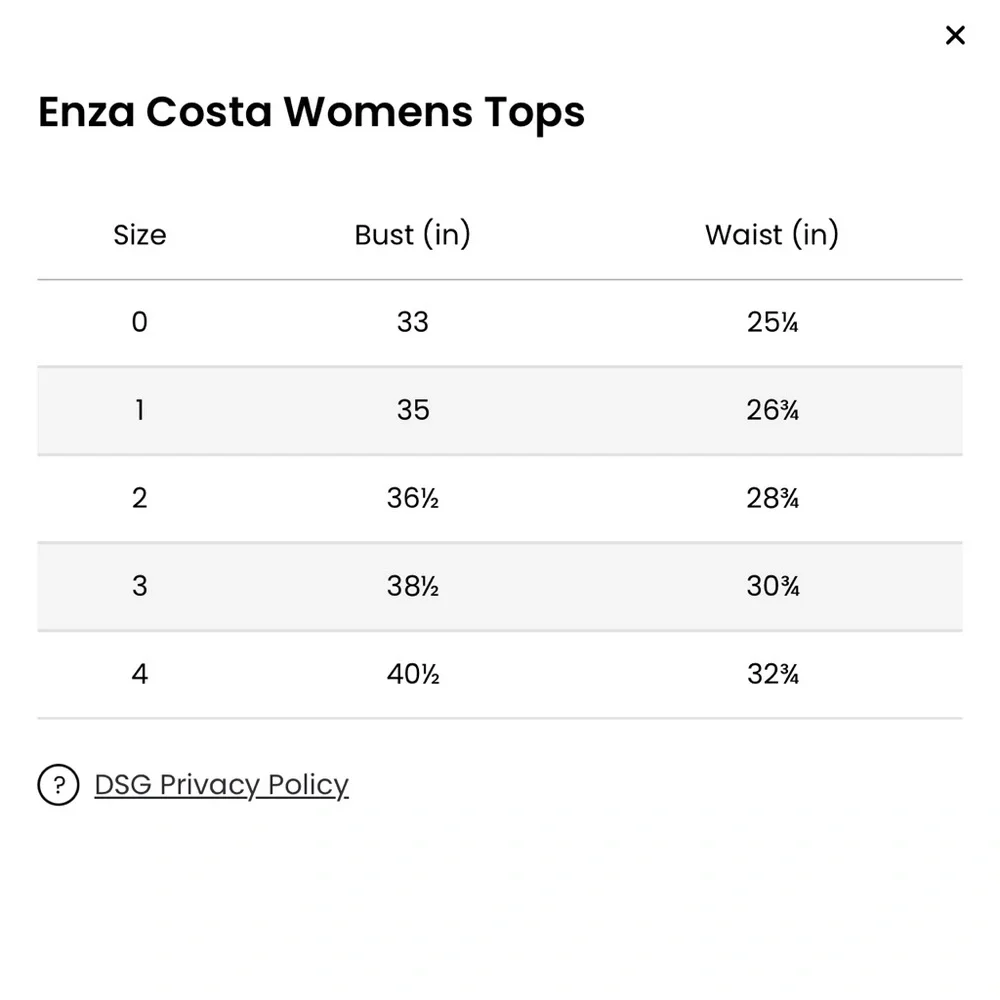The height and width of the screenshot is (1000, 1000).
Task: Click the size 0 row label
Action: tap(140, 322)
